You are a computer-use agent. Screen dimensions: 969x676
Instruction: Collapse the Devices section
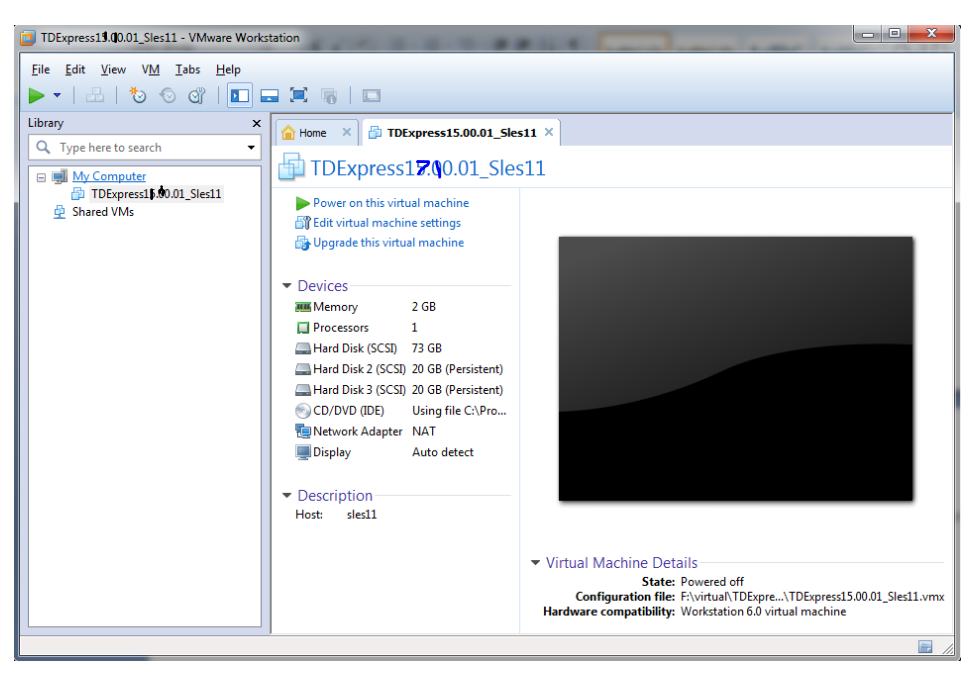click(x=287, y=286)
